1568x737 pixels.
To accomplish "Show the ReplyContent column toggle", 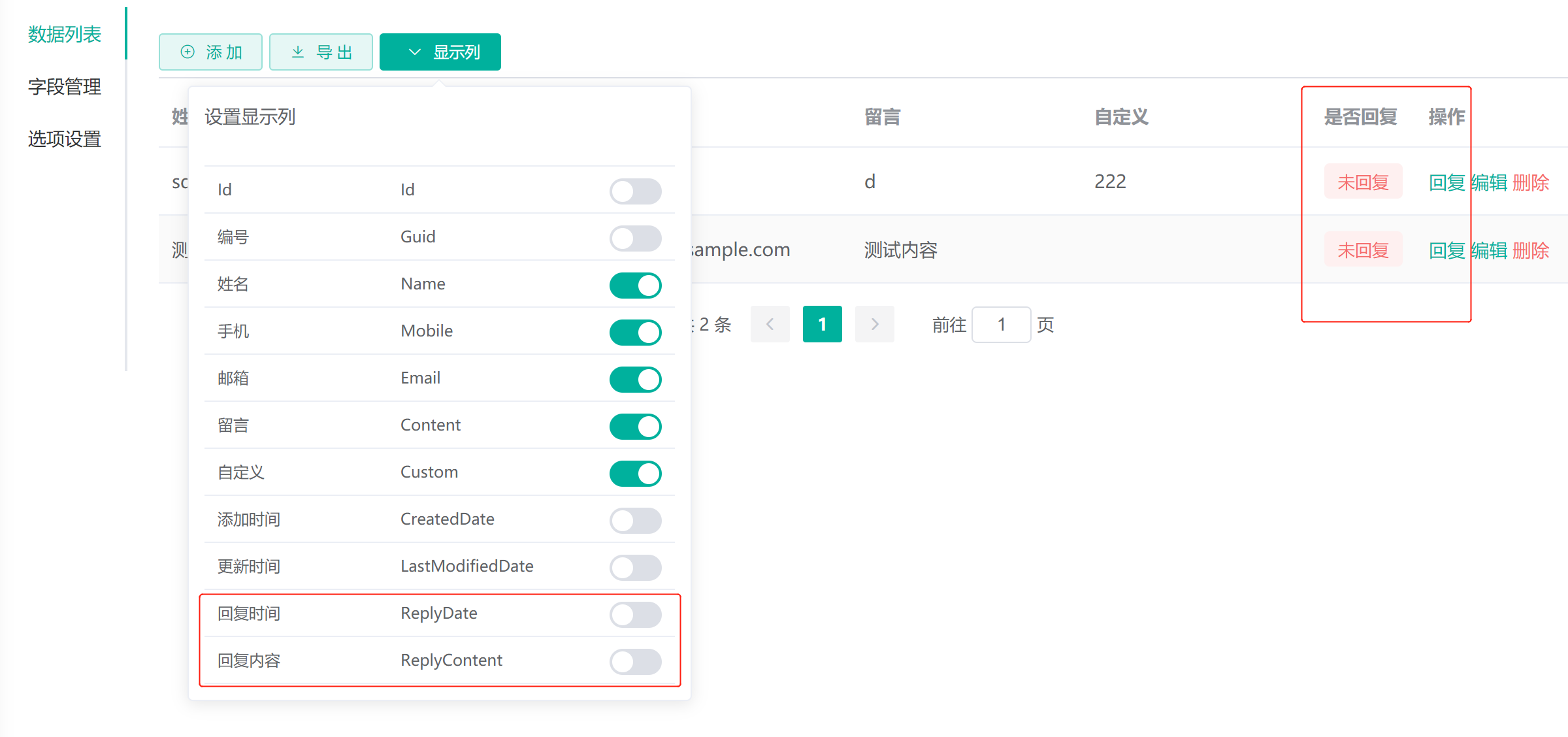I will 635,662.
